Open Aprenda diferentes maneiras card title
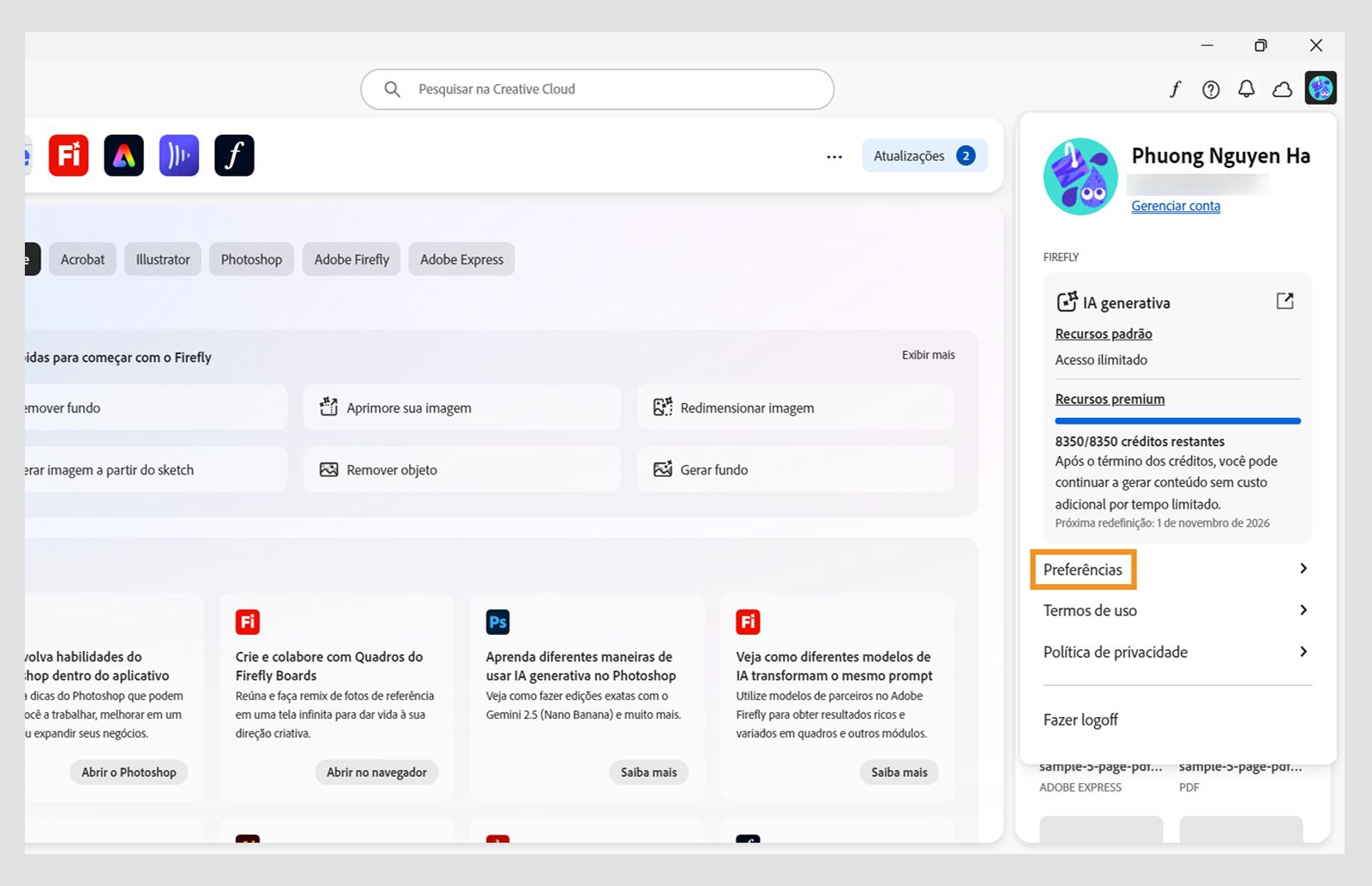This screenshot has height=886, width=1372. [x=581, y=666]
